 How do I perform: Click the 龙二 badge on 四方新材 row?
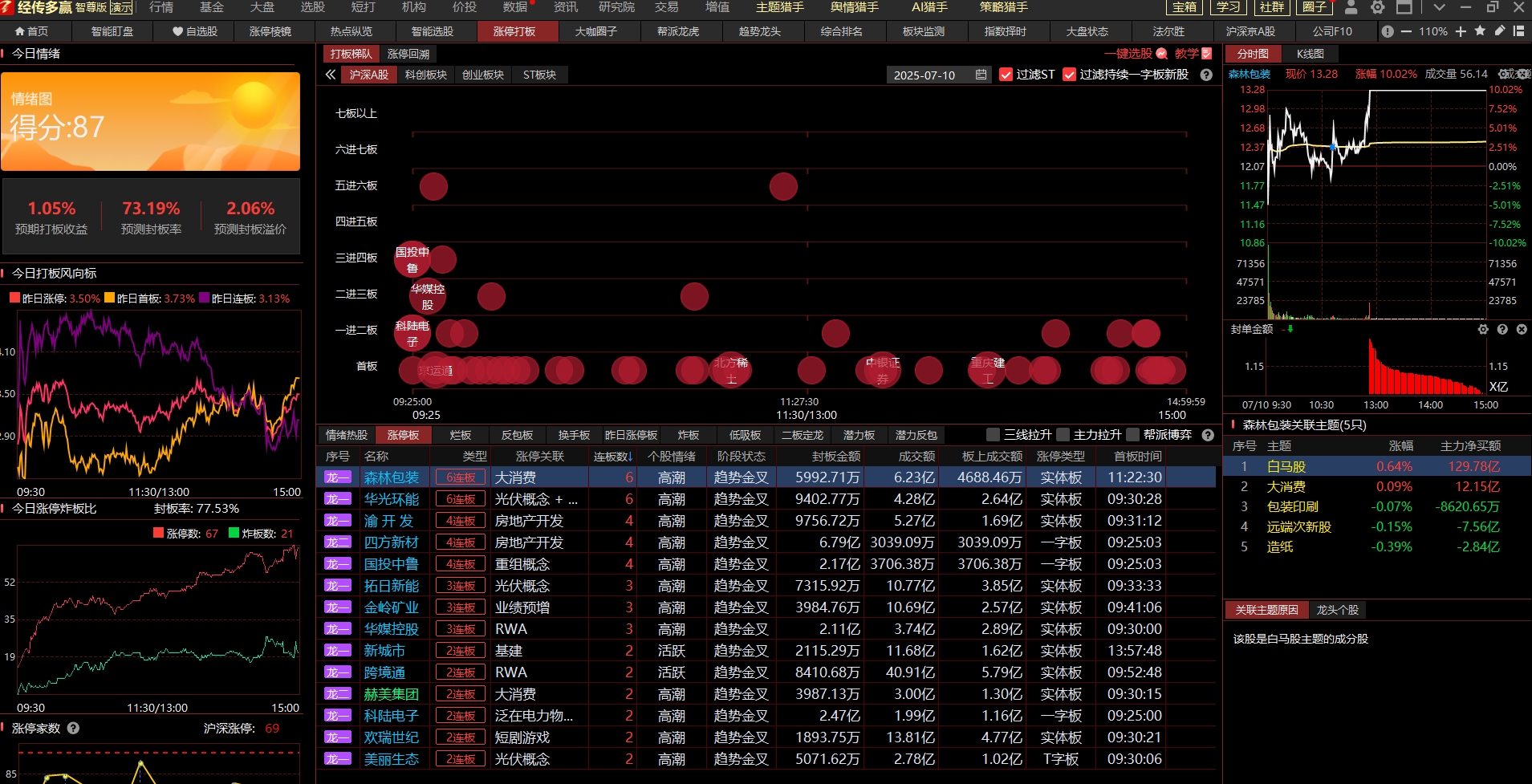(x=337, y=542)
